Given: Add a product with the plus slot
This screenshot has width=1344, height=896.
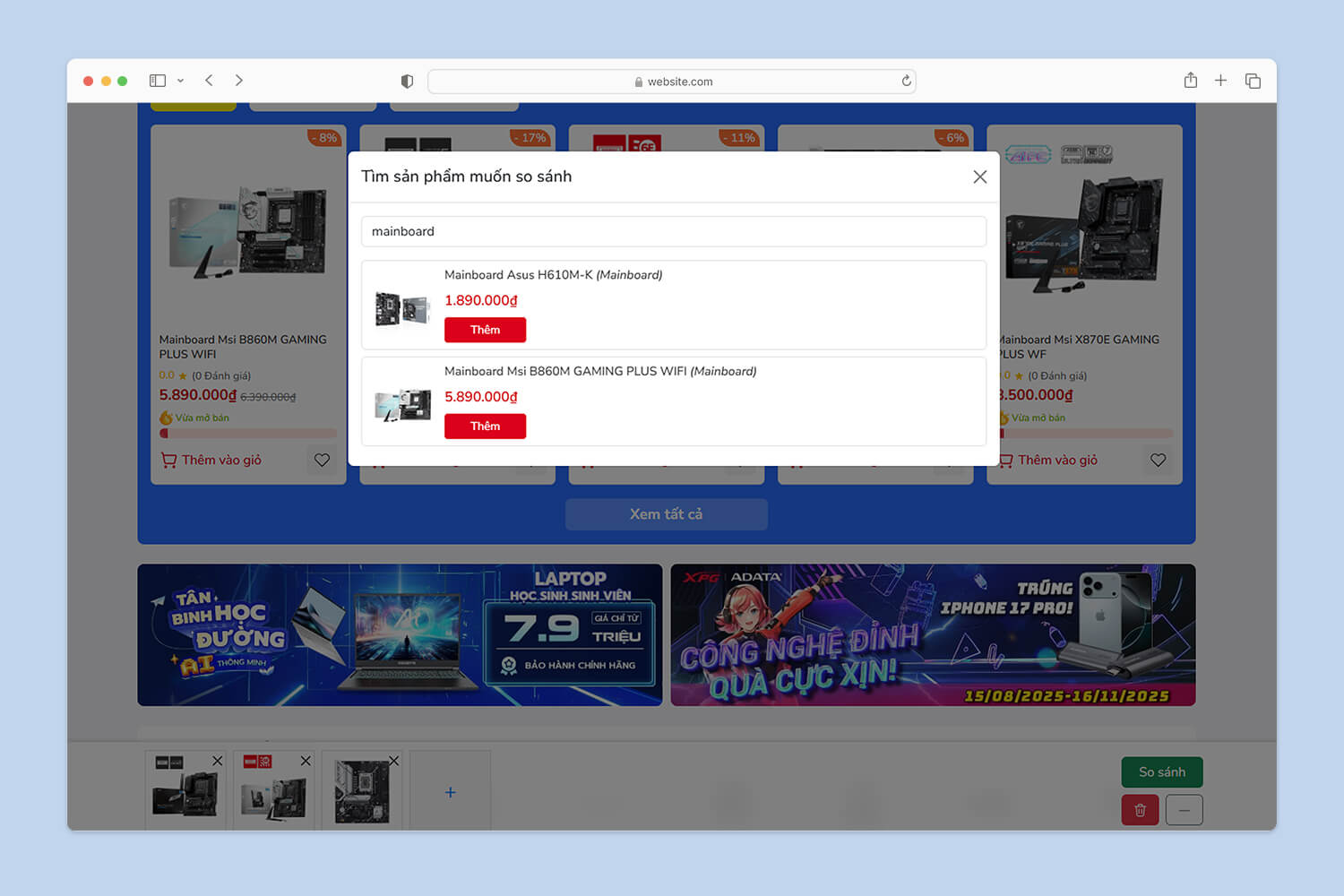Looking at the screenshot, I should [451, 792].
